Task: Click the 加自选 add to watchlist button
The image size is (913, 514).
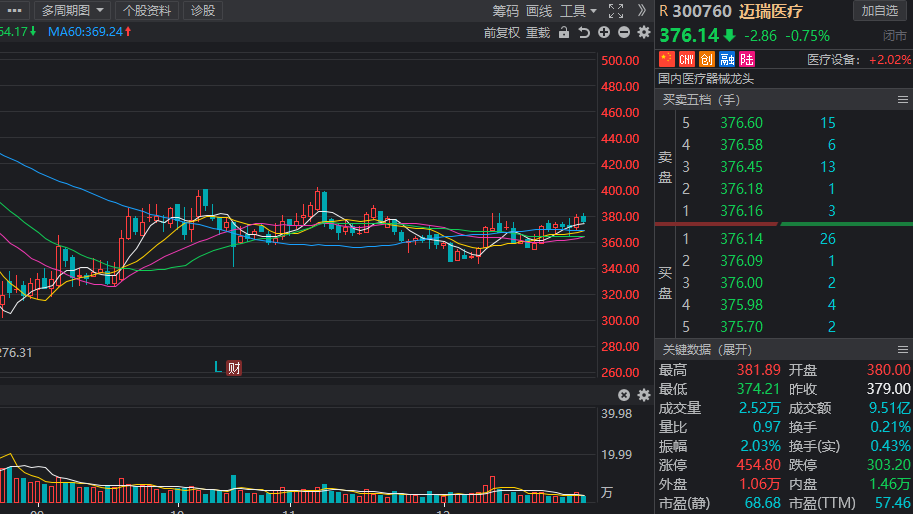Action: 880,10
